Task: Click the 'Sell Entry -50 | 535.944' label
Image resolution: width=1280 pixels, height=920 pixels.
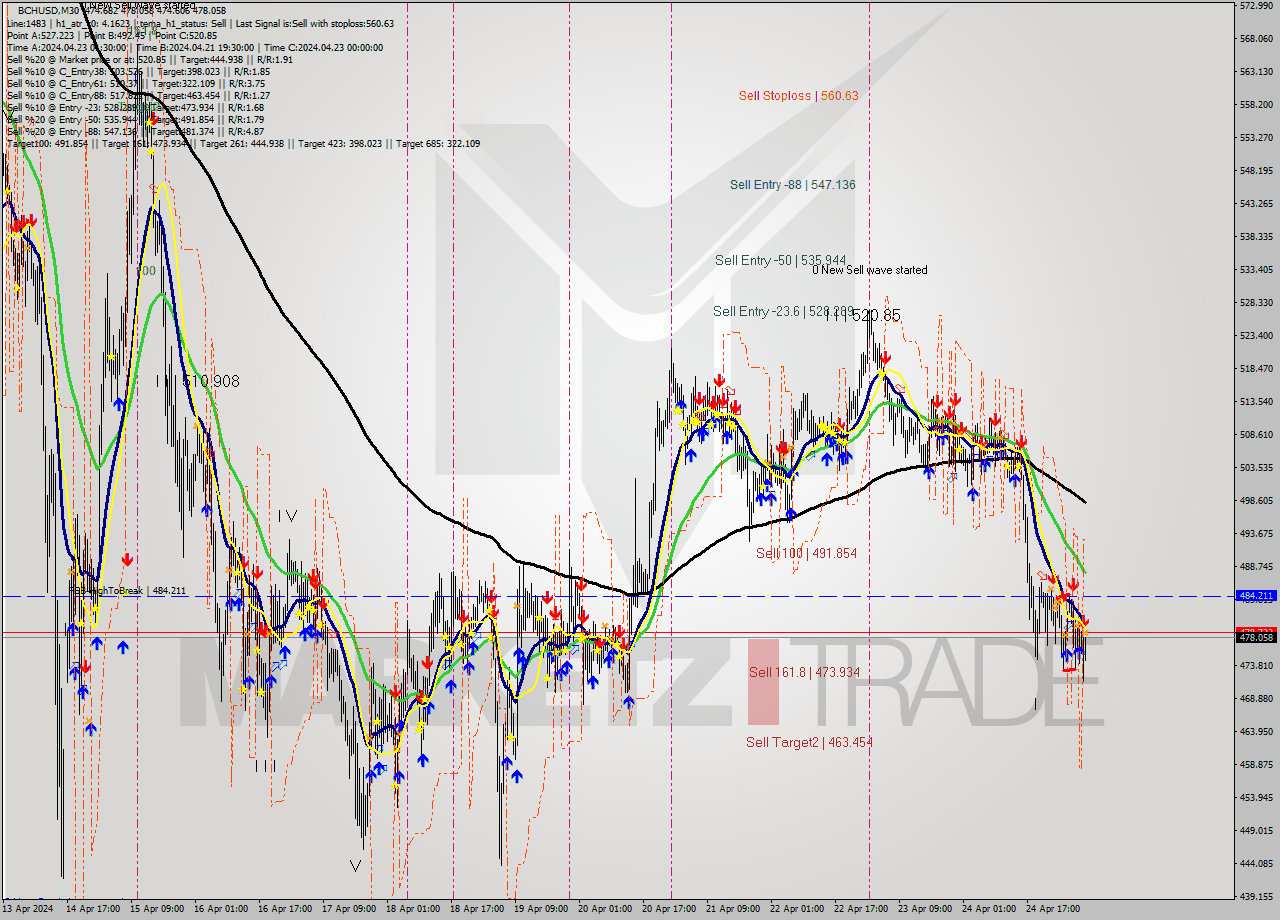Action: (x=780, y=261)
